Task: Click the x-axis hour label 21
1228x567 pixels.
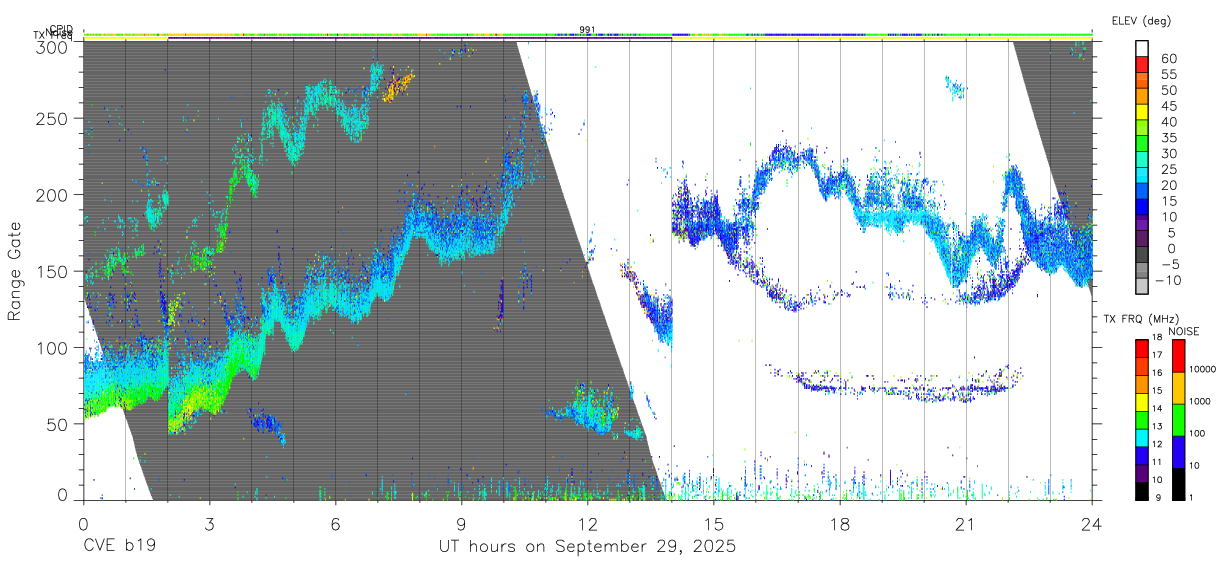Action: 965,523
